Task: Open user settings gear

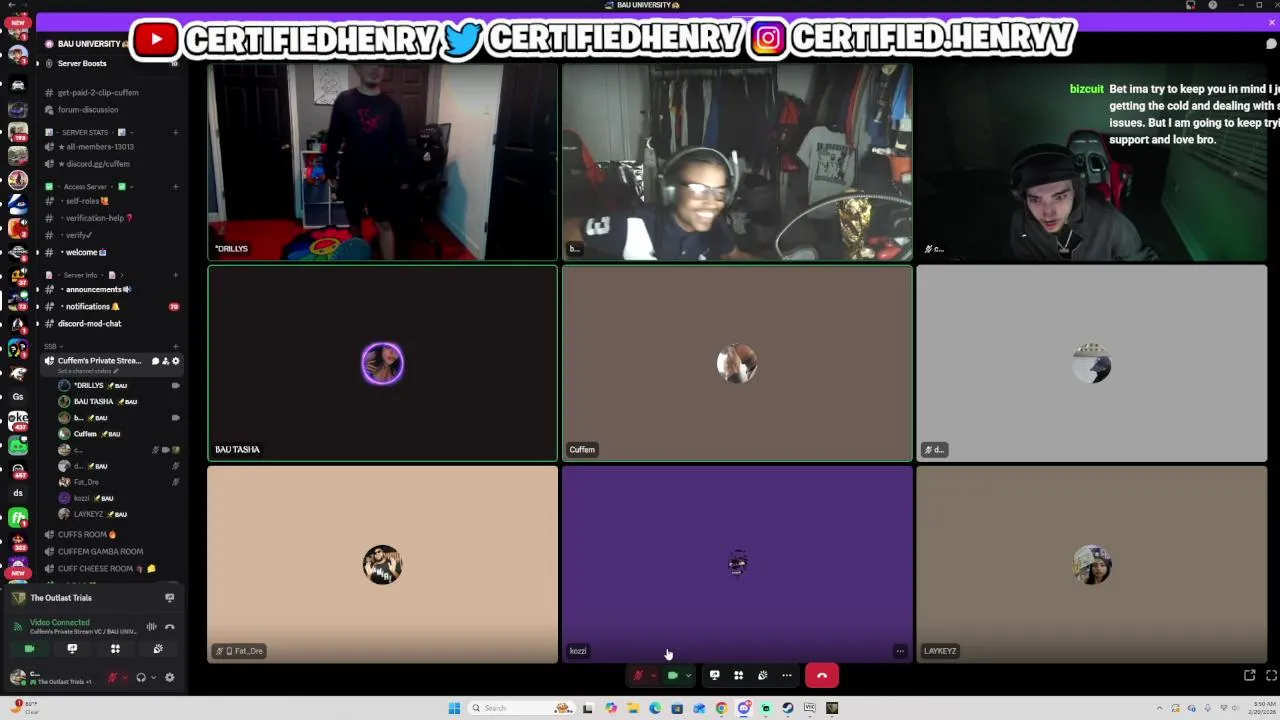Action: pos(169,678)
